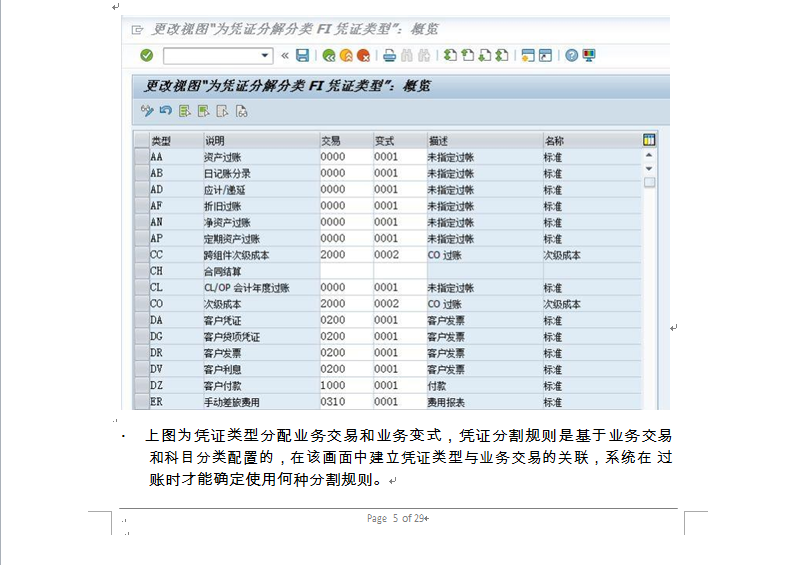This screenshot has height=565, width=789.
Task: Click the Last Page icon
Action: point(502,55)
